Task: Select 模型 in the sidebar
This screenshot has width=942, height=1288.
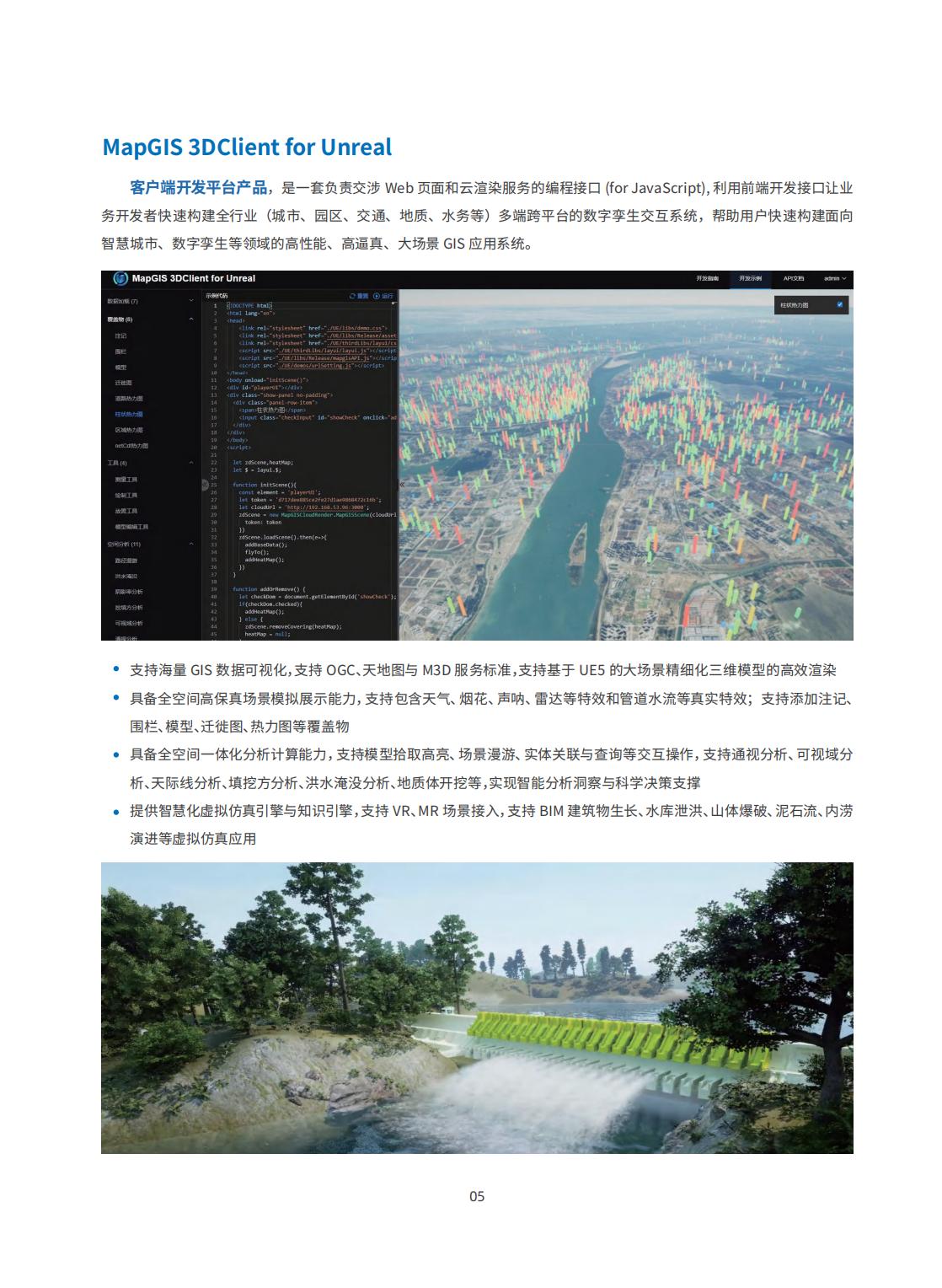Action: tap(121, 368)
